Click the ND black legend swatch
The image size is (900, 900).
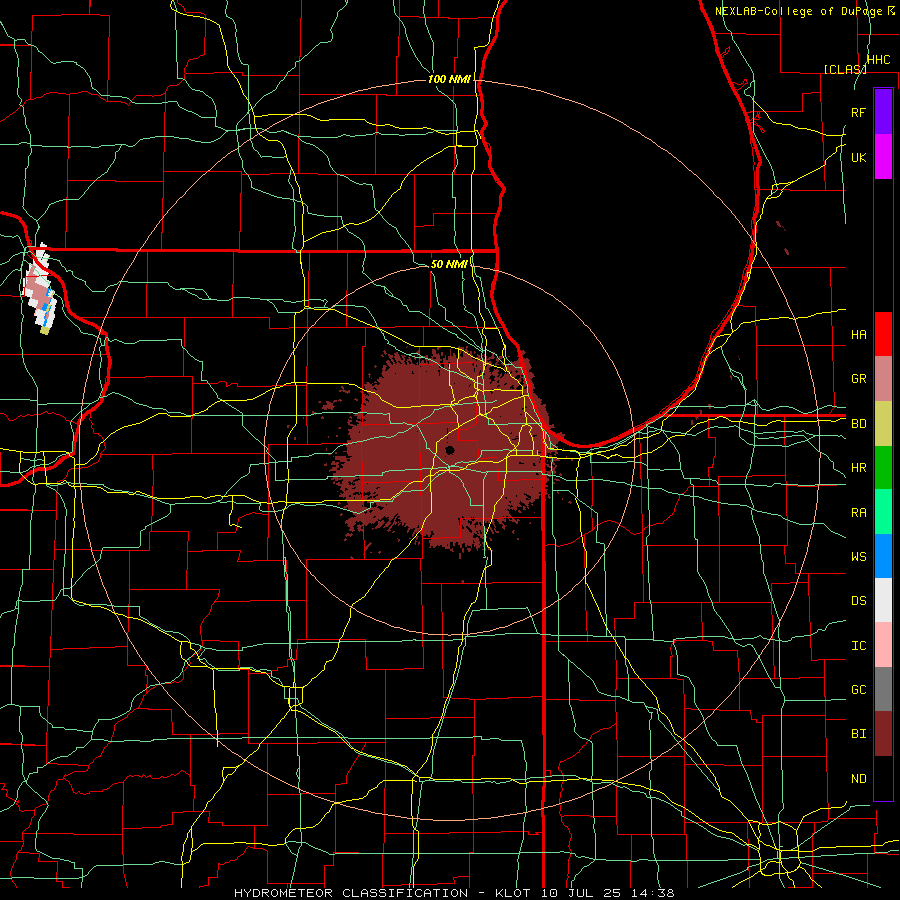[x=883, y=778]
